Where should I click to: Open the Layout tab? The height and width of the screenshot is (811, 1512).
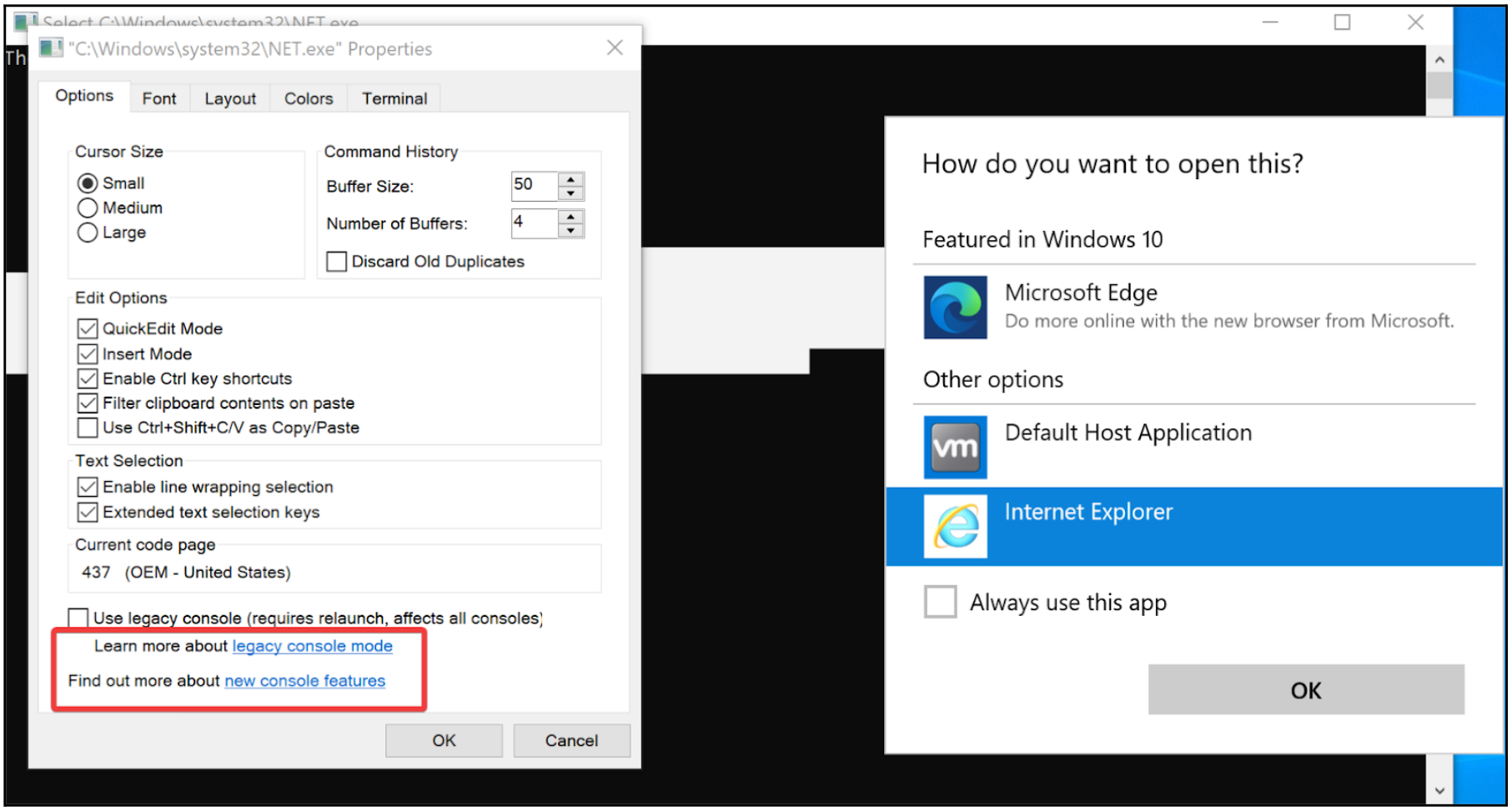230,98
